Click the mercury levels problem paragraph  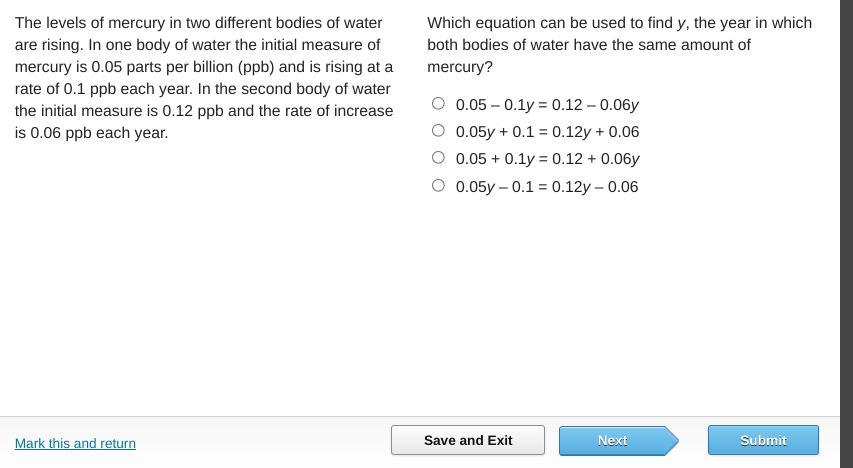click(203, 77)
